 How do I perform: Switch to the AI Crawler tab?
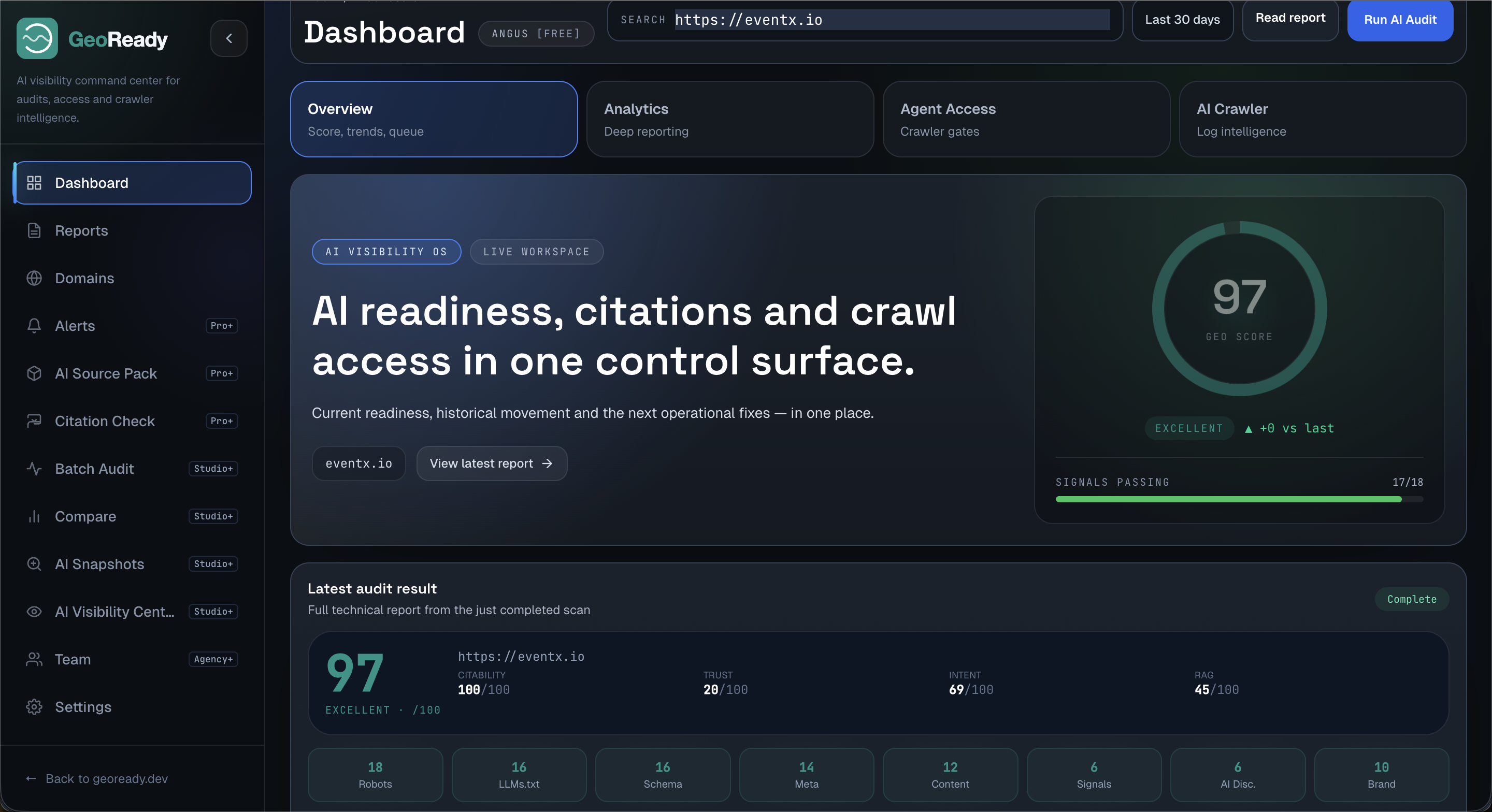pos(1323,119)
